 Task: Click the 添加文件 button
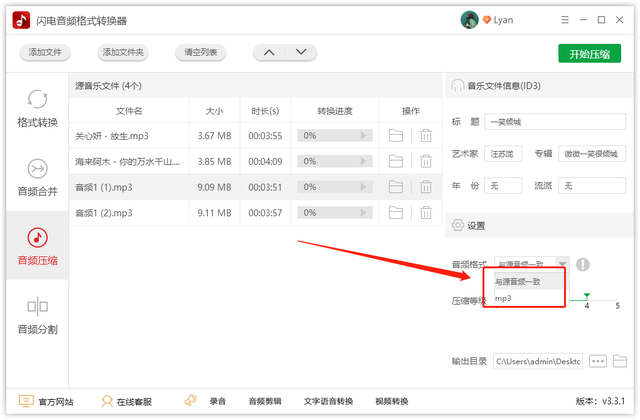coord(45,53)
